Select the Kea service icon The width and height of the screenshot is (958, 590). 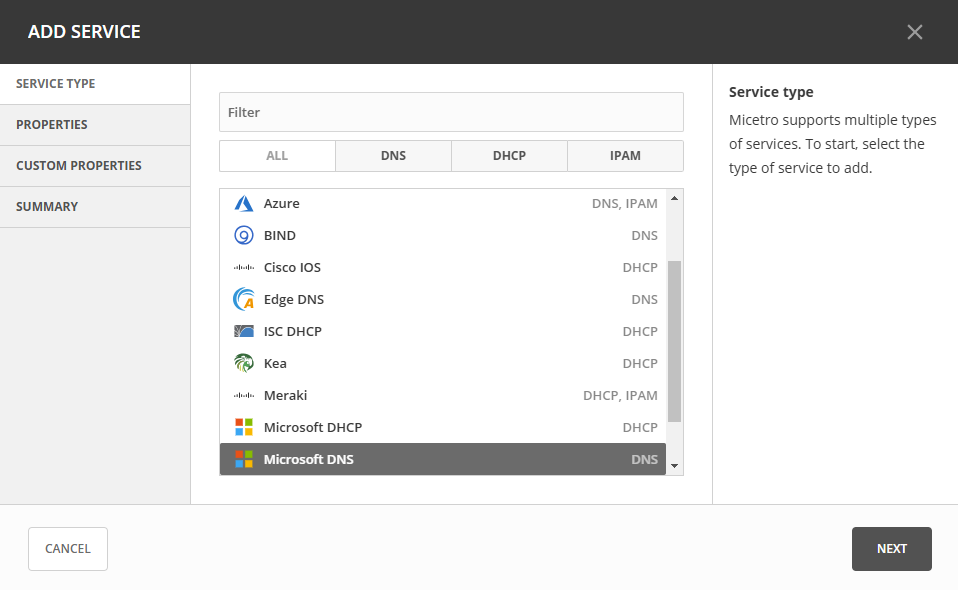244,364
